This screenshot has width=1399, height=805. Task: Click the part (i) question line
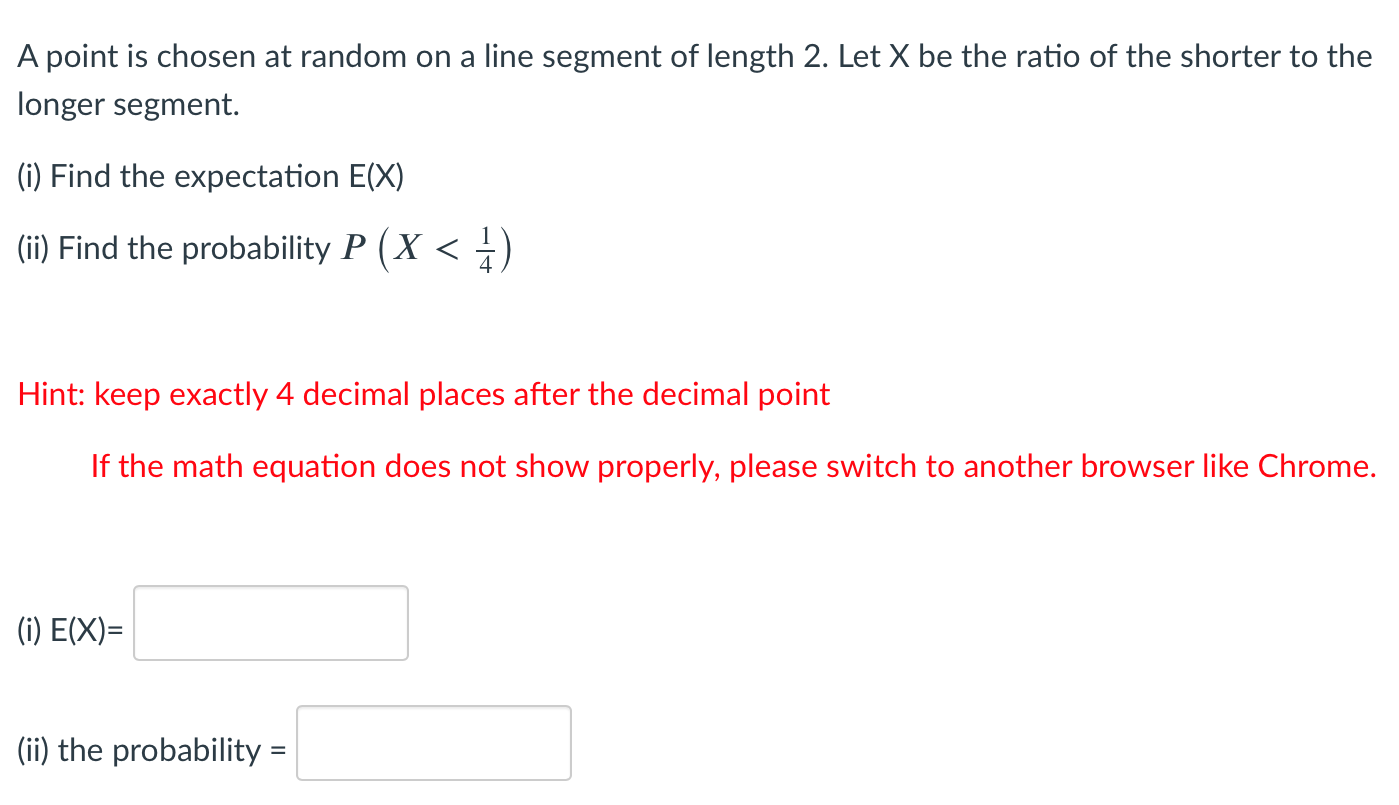210,176
